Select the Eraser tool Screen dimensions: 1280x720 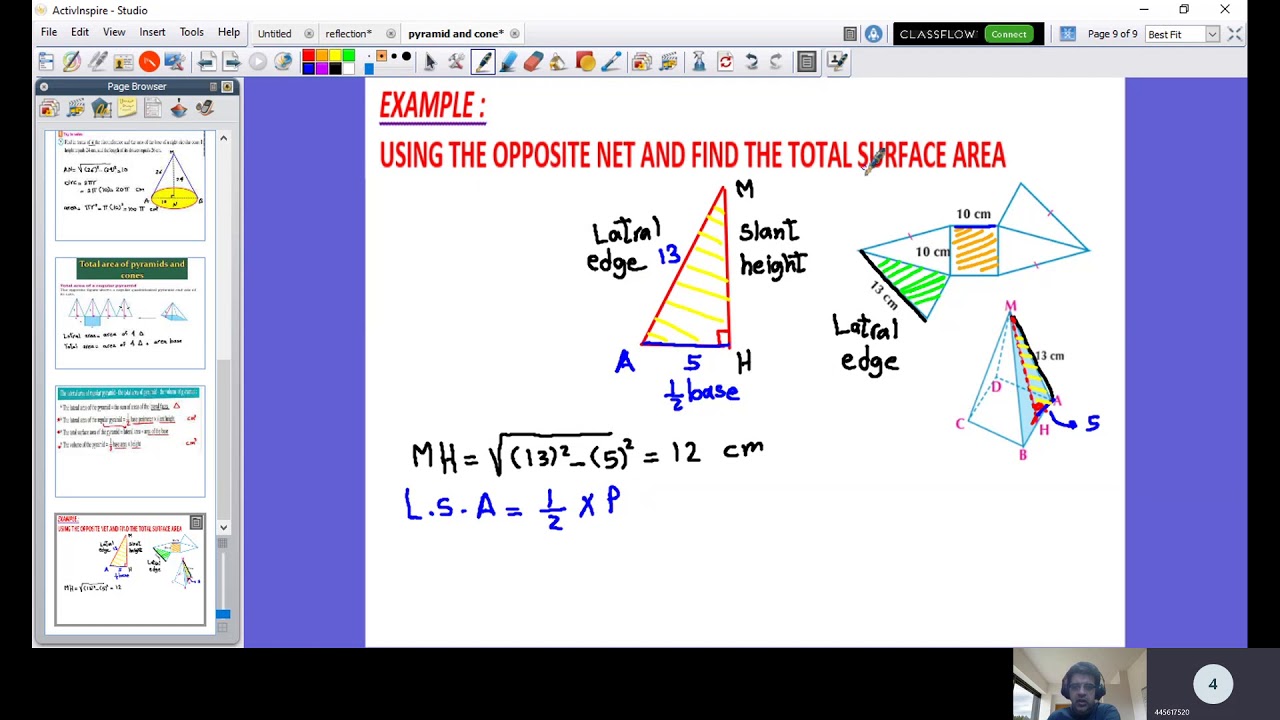click(x=533, y=62)
